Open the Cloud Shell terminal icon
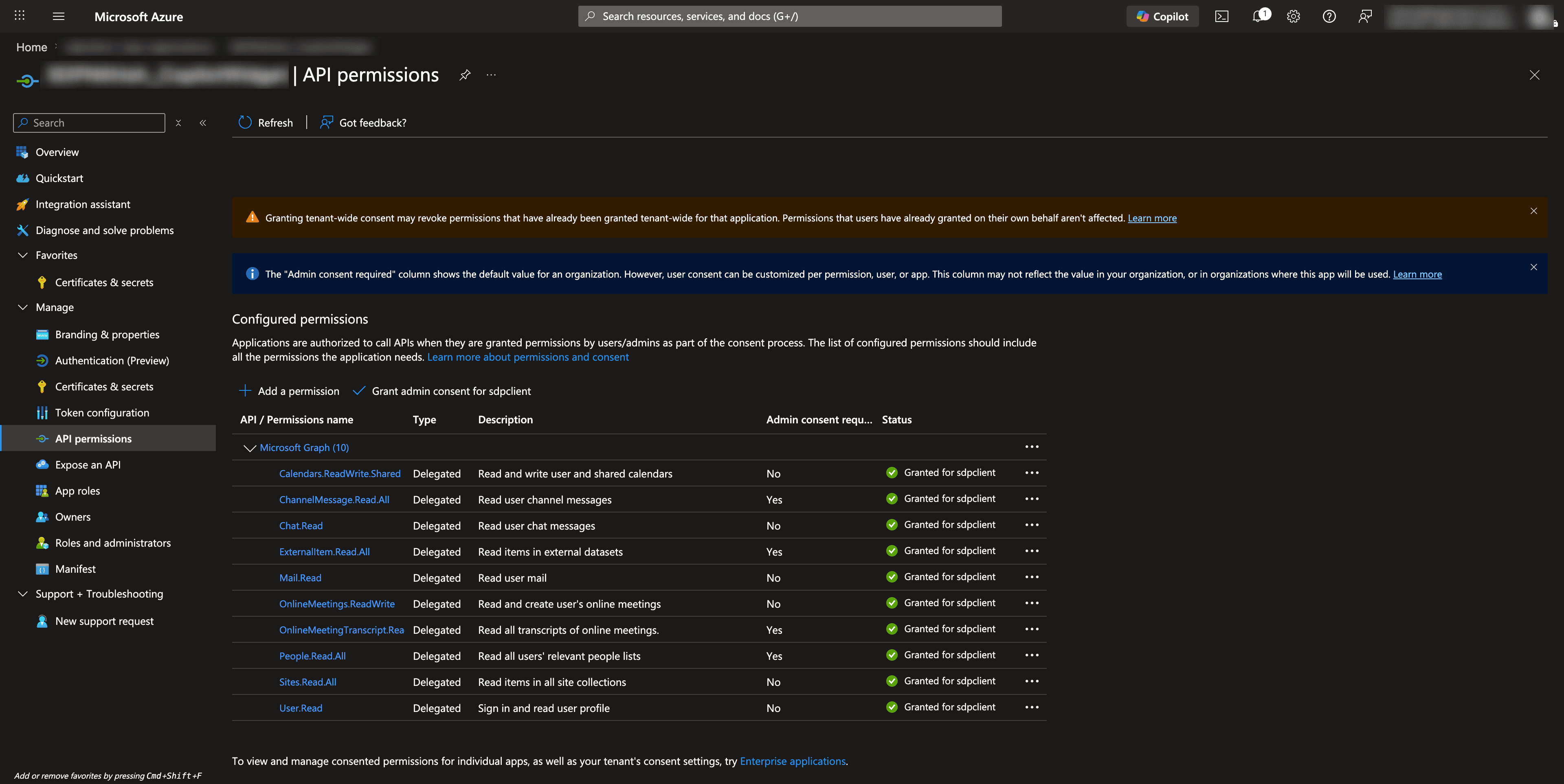 coord(1221,16)
